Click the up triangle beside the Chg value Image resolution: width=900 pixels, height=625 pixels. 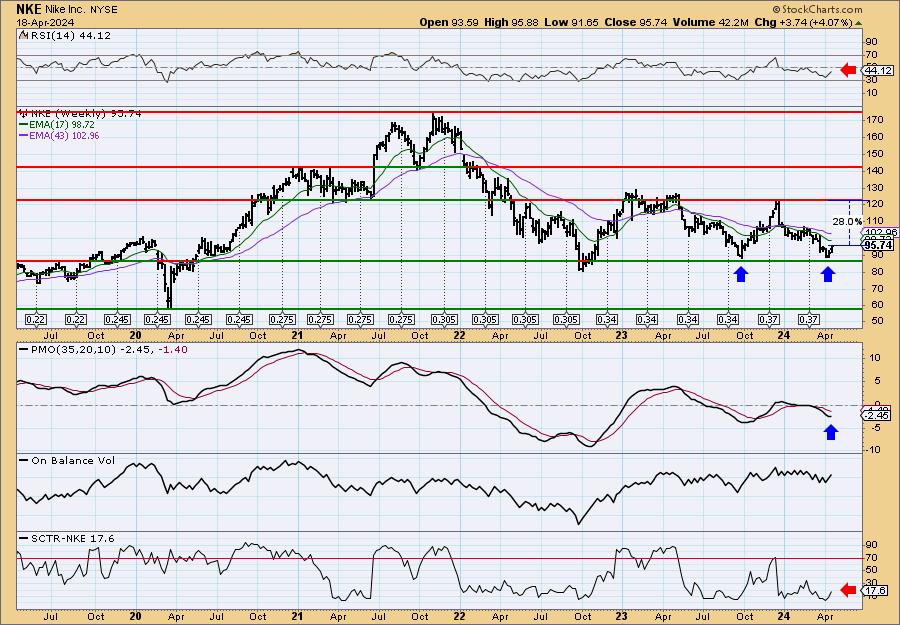[859, 23]
